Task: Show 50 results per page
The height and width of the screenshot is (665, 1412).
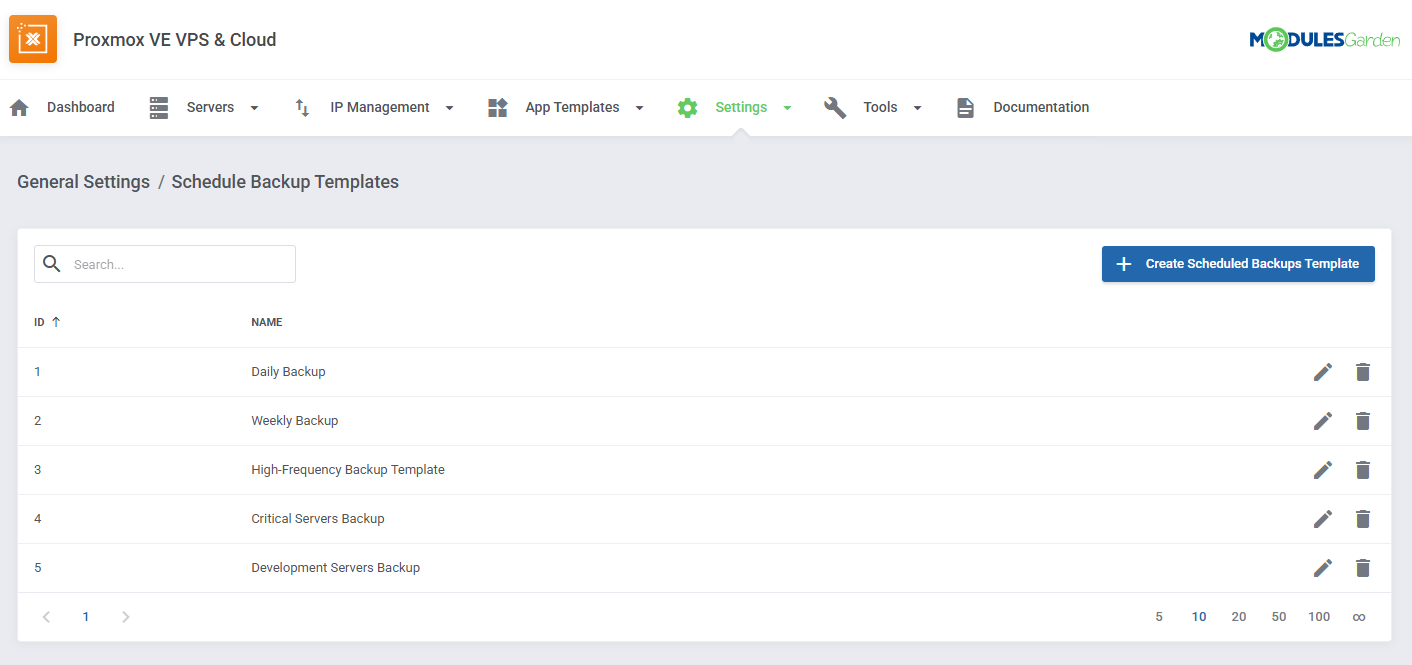Action: point(1279,616)
